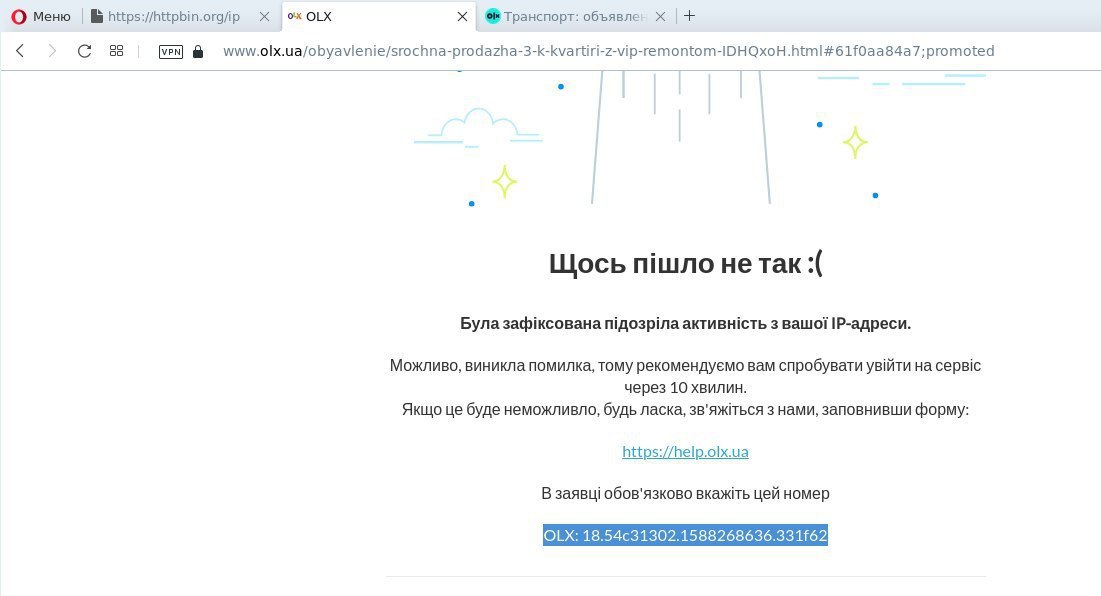Viewport: 1101px width, 596px height.
Task: Click the document icon on httpbin tab
Action: (x=97, y=16)
